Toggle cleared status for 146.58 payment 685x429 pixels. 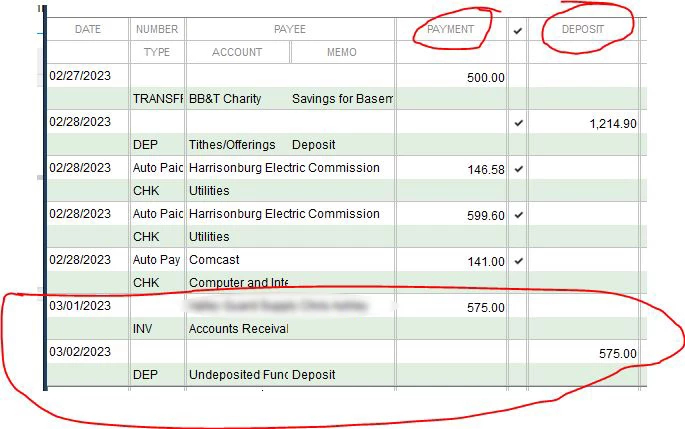click(519, 169)
